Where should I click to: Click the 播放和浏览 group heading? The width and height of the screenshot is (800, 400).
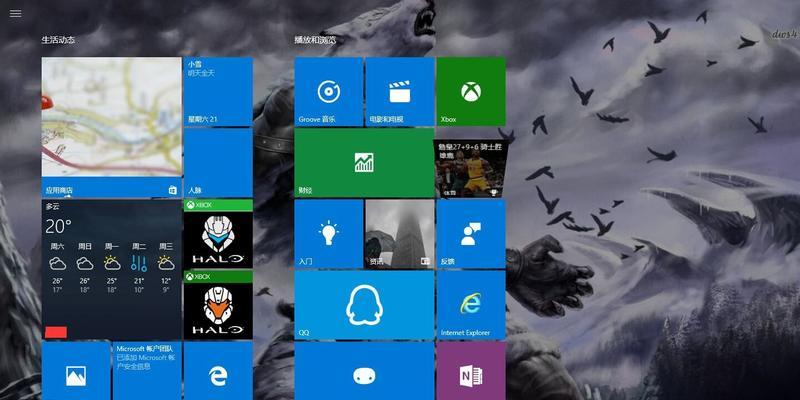coord(315,39)
